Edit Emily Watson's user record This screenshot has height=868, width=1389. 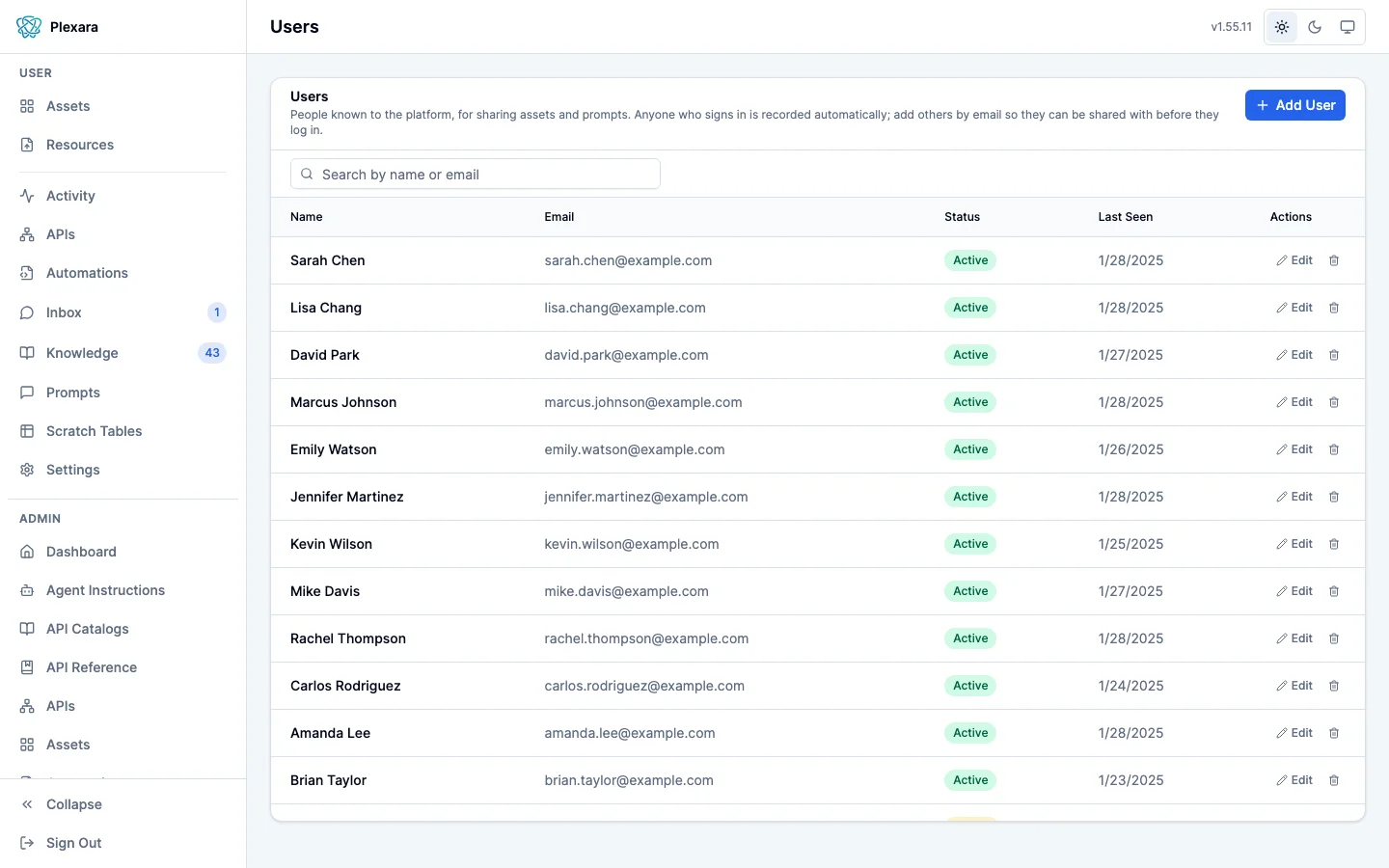coord(1294,449)
